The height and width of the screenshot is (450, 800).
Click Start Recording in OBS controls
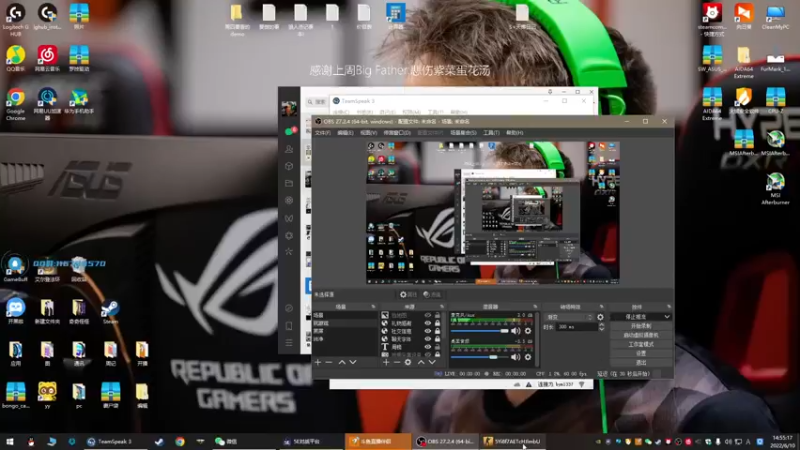[x=641, y=326]
